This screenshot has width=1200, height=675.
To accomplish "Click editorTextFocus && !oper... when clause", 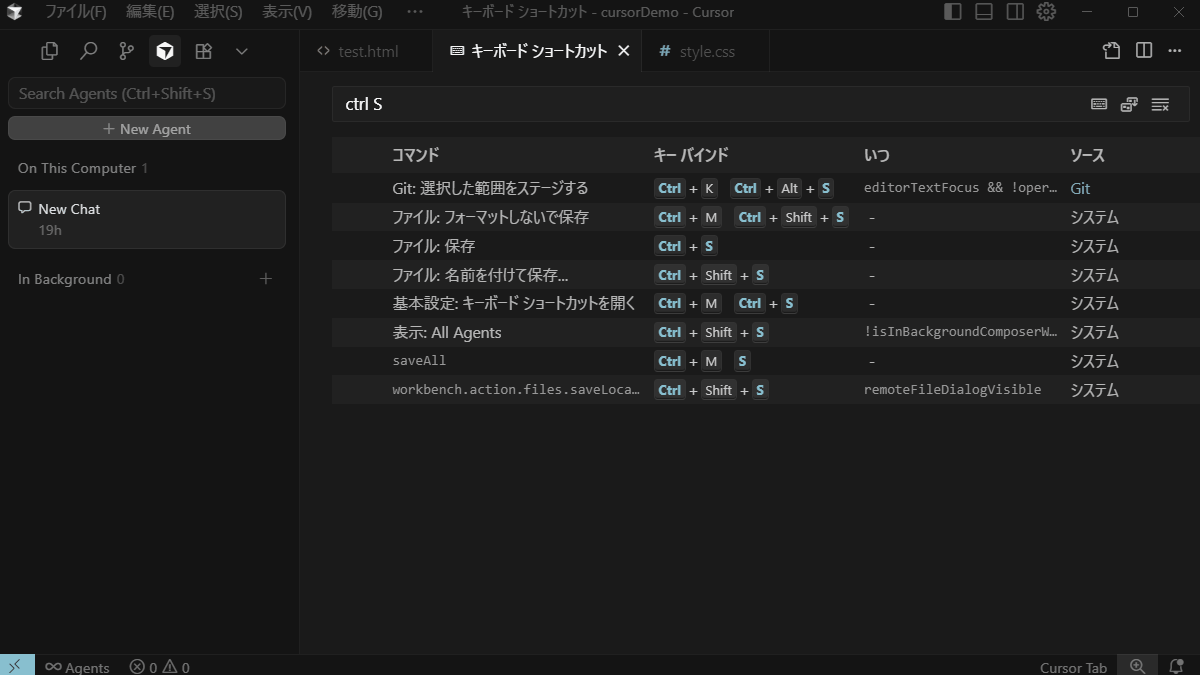I will (x=960, y=188).
